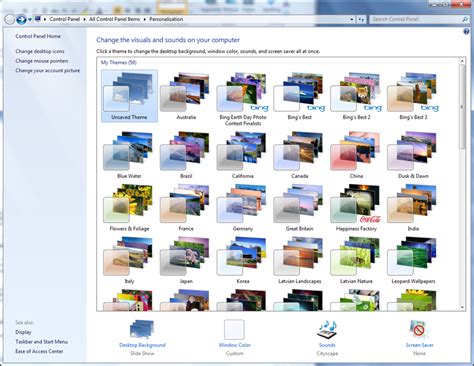This screenshot has height=366, width=474.
Task: Open the Screen Saver icon
Action: [x=419, y=329]
